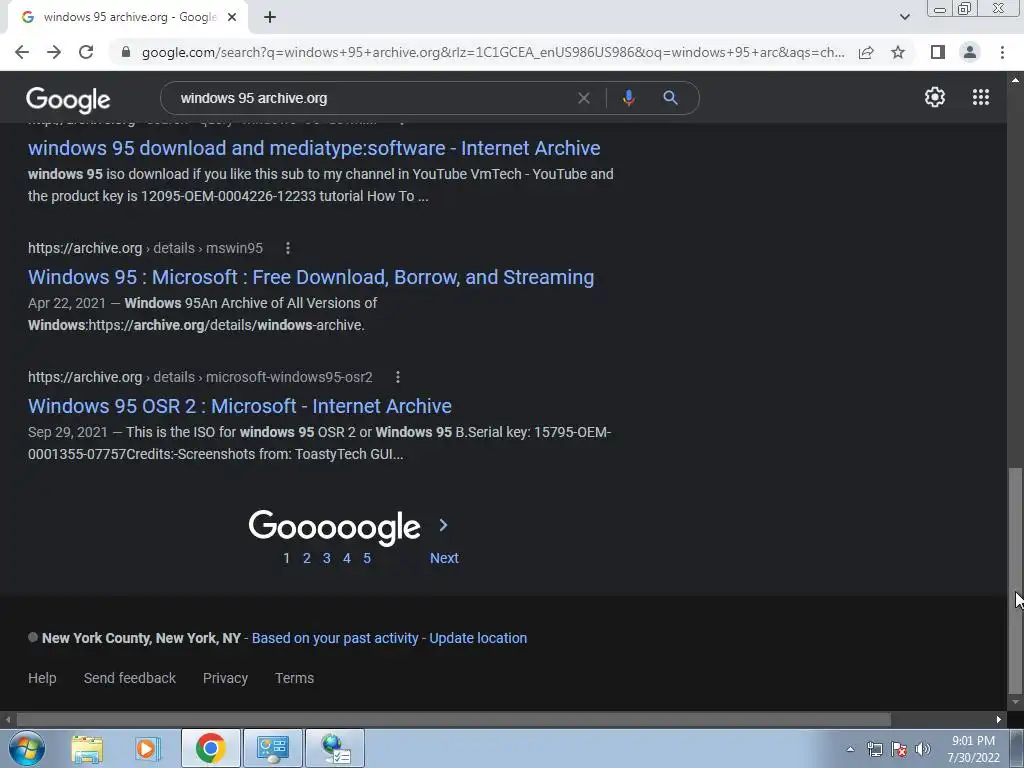Screen dimensions: 1024x768
Task: Go to results page 4
Action: (x=347, y=558)
